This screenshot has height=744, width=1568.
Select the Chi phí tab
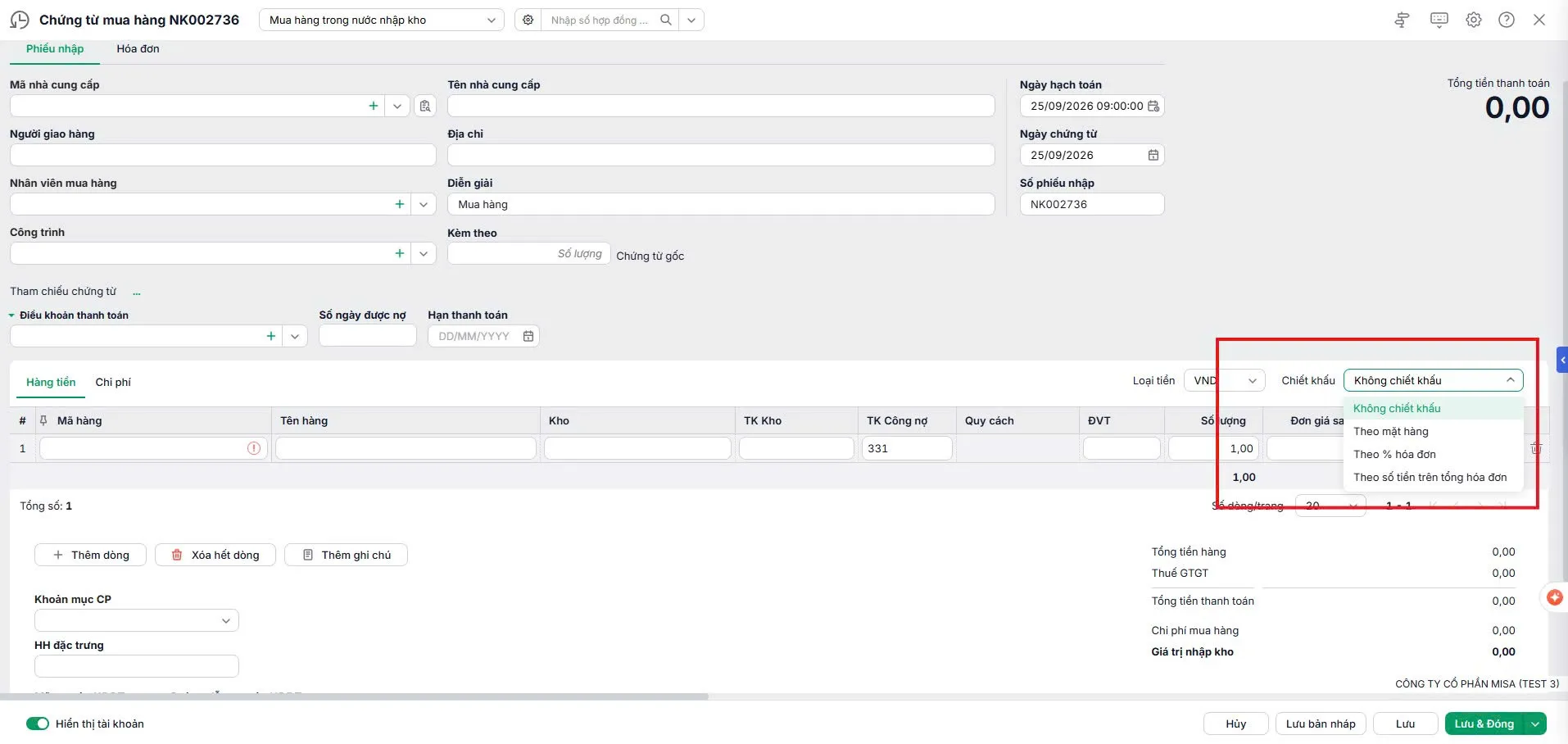(x=113, y=382)
